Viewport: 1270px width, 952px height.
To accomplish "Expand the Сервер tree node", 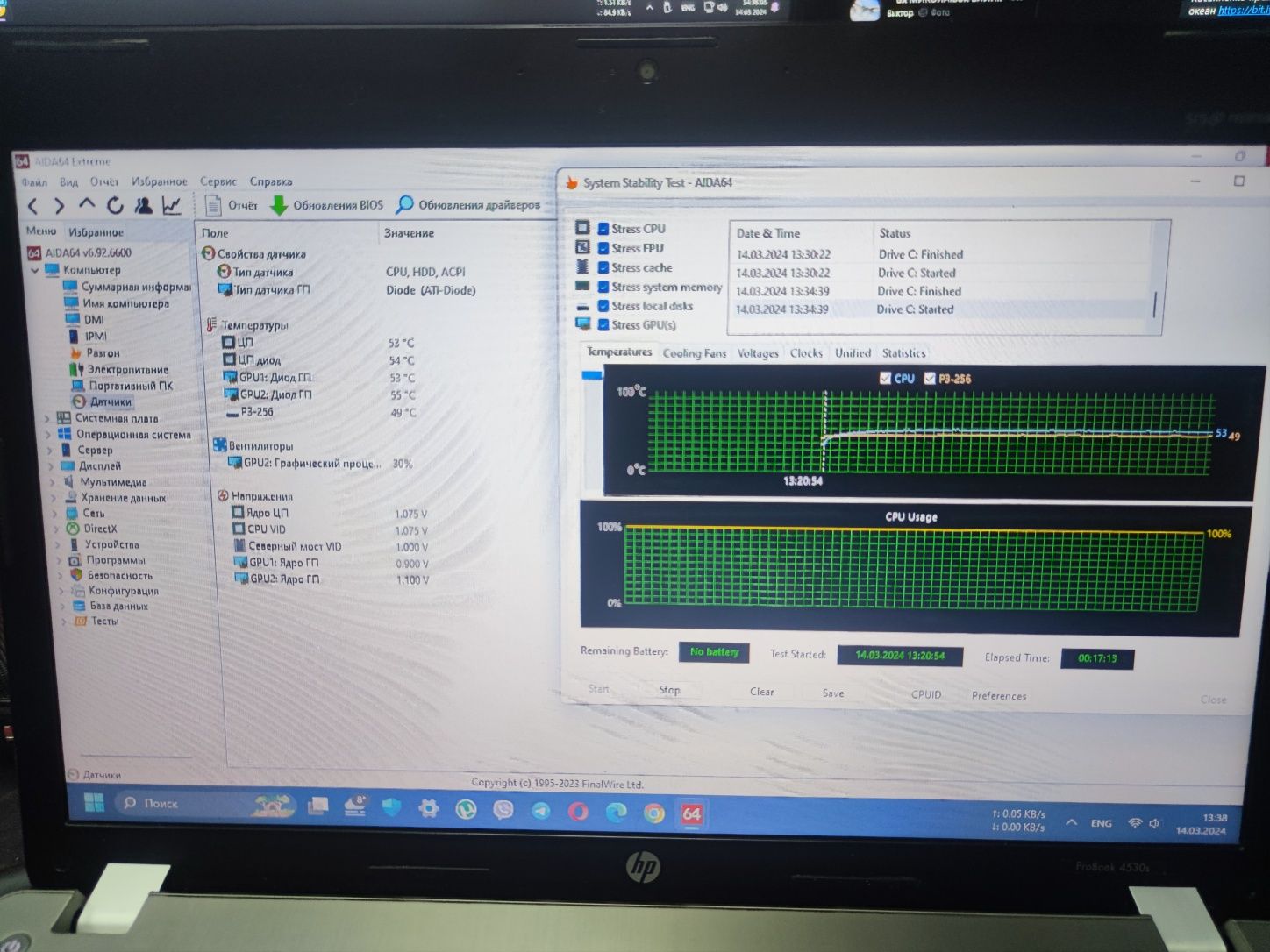I will (x=50, y=451).
